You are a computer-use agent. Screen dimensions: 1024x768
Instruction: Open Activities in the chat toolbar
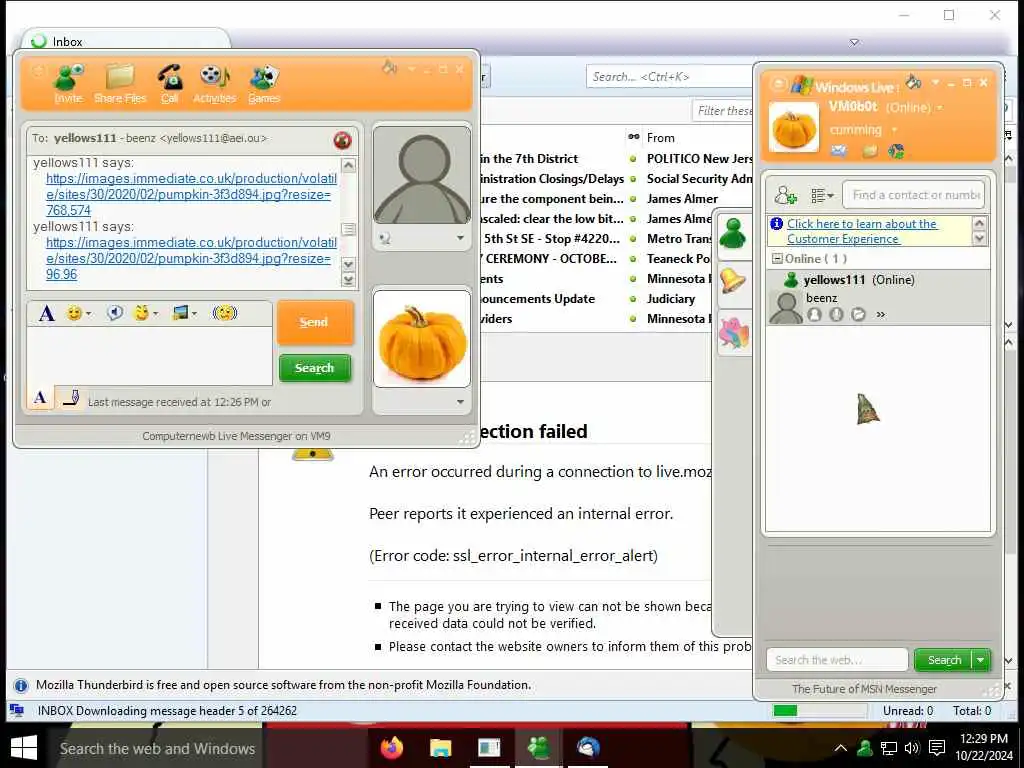click(x=214, y=84)
